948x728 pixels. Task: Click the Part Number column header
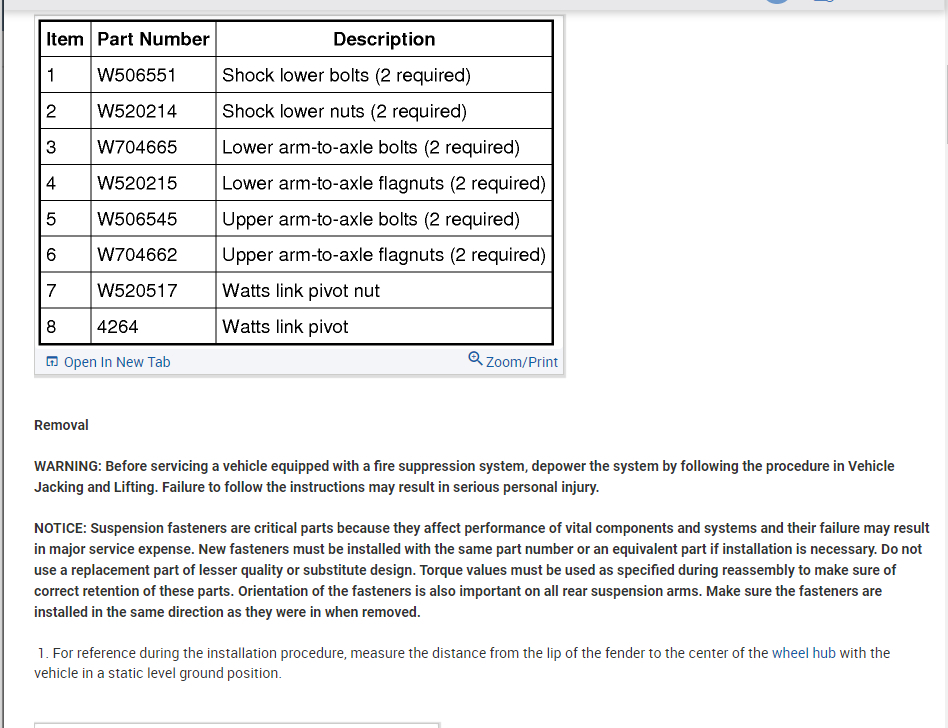coord(153,39)
